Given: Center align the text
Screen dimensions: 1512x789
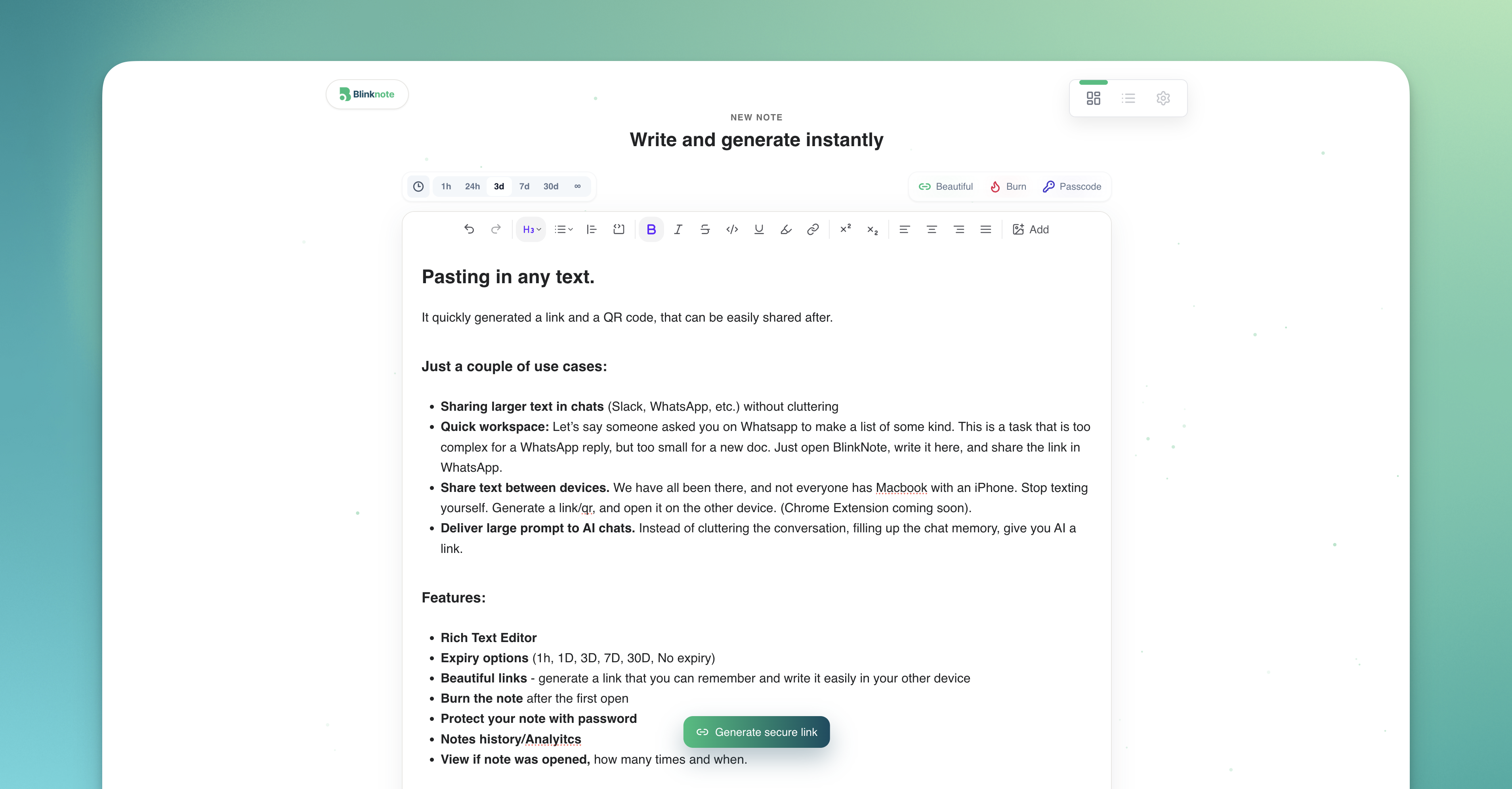Looking at the screenshot, I should pyautogui.click(x=932, y=229).
